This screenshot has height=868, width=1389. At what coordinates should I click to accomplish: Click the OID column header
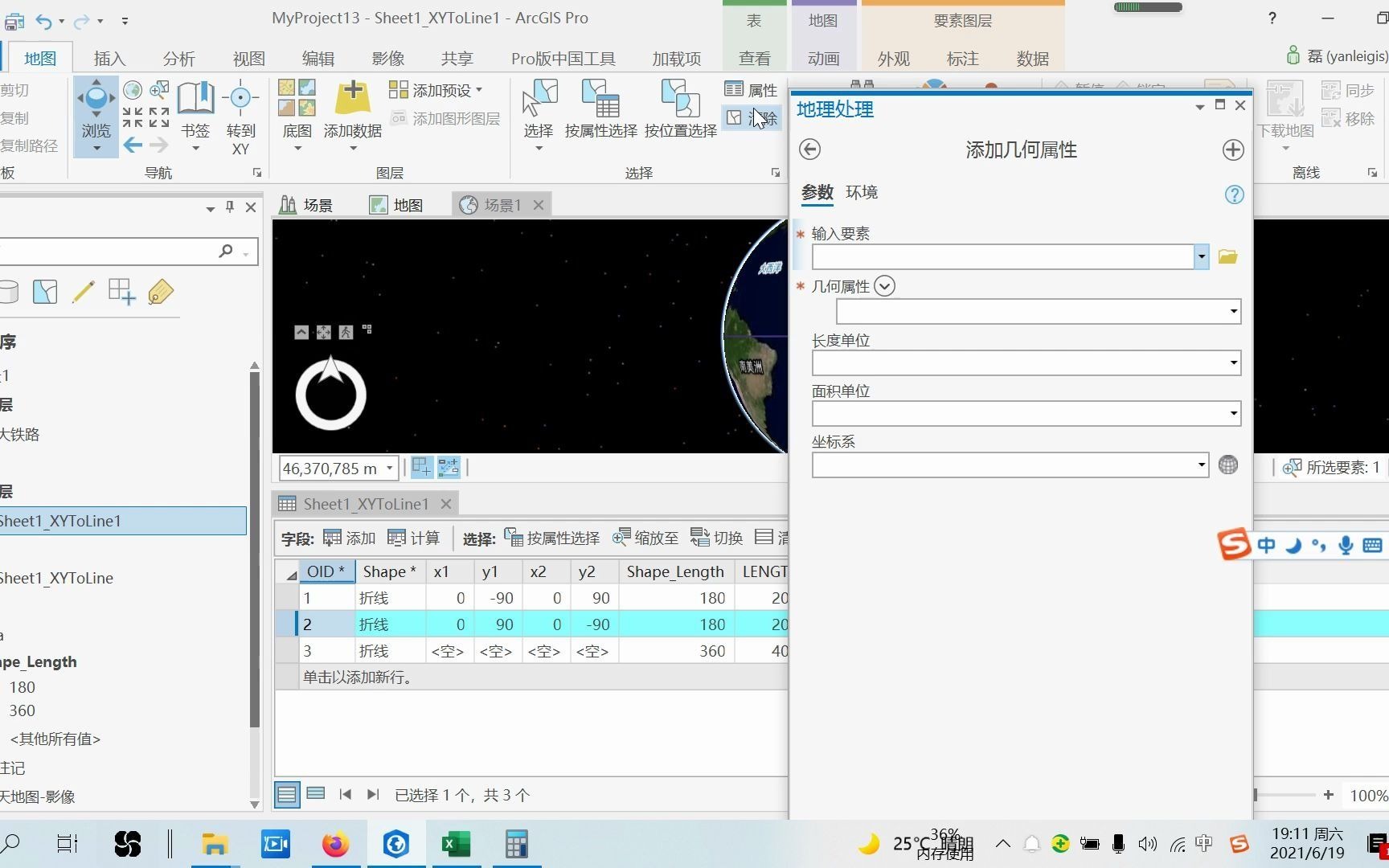tap(326, 571)
